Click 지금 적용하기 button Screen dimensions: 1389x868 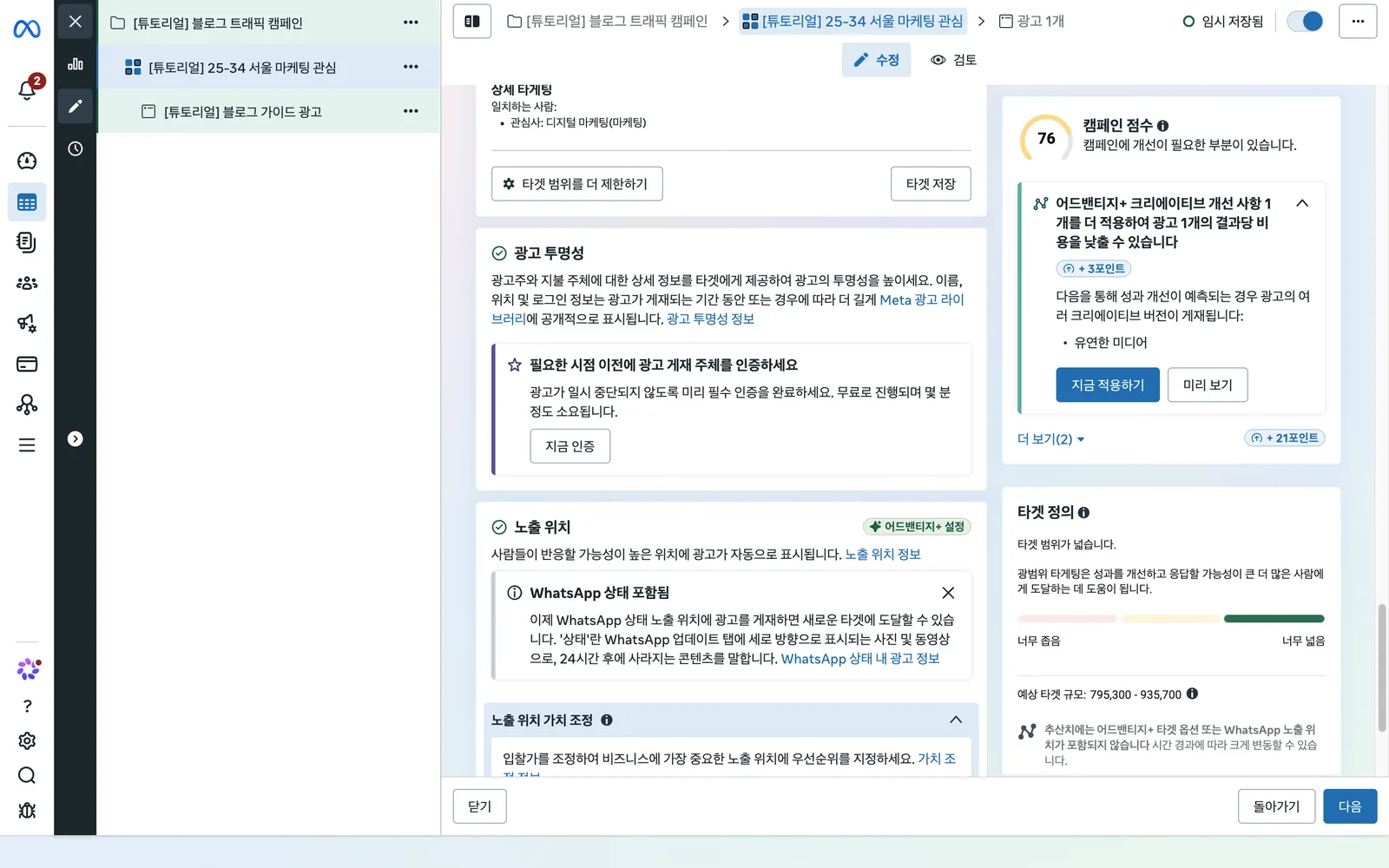tap(1108, 385)
